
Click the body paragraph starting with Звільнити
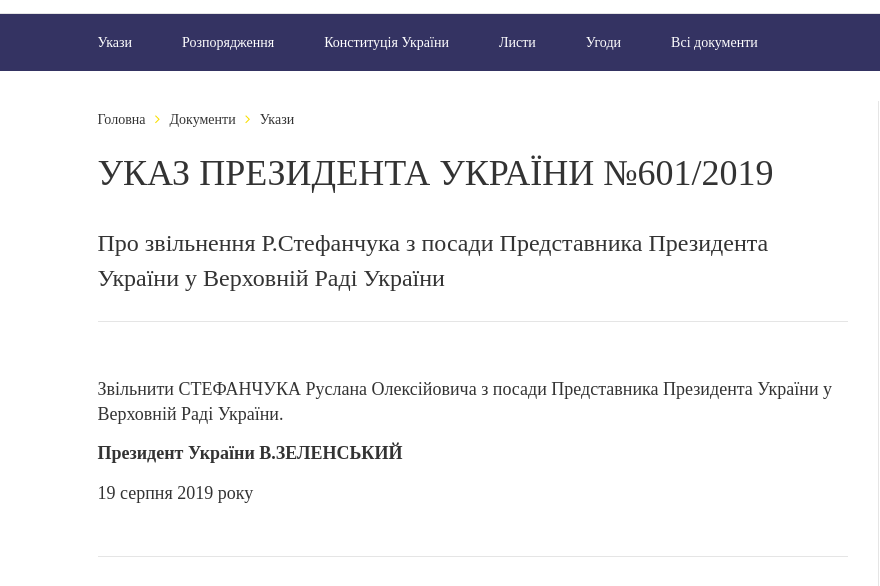click(x=464, y=401)
